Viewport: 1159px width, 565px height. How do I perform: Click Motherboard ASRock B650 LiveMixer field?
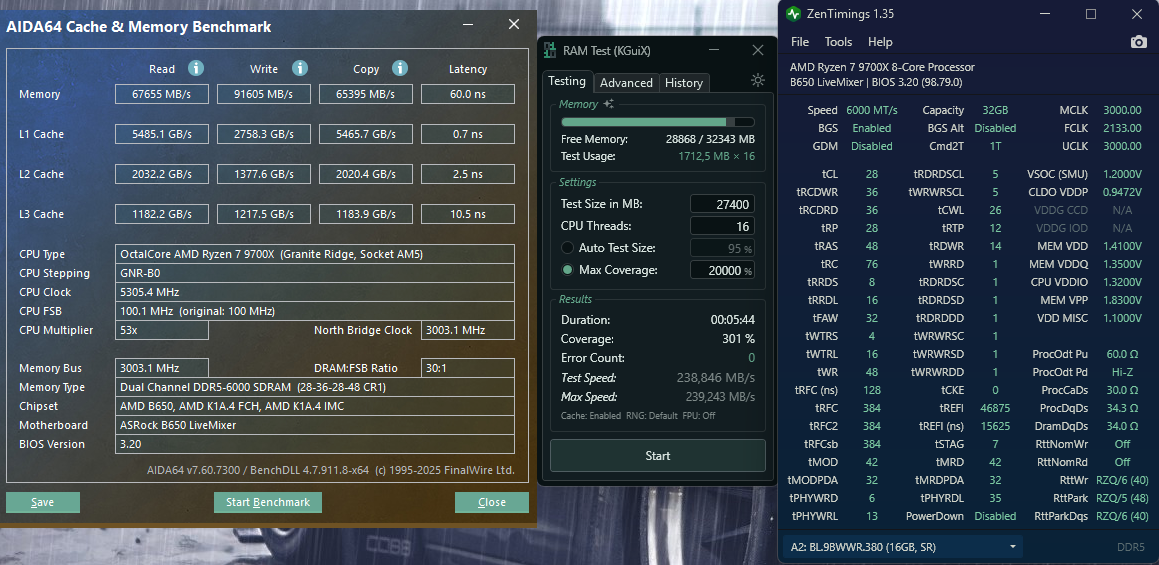(x=315, y=425)
